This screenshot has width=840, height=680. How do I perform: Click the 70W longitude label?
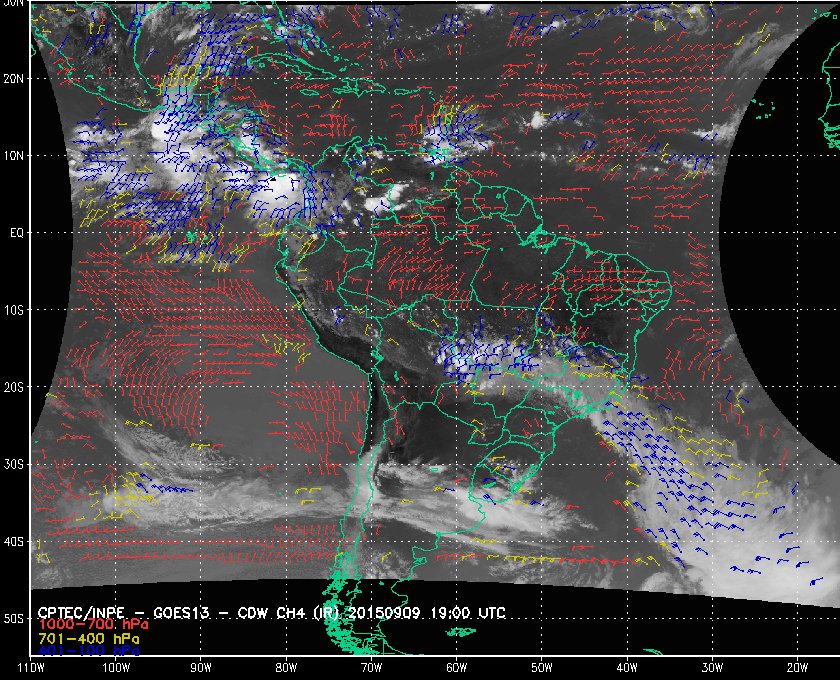coord(371,667)
